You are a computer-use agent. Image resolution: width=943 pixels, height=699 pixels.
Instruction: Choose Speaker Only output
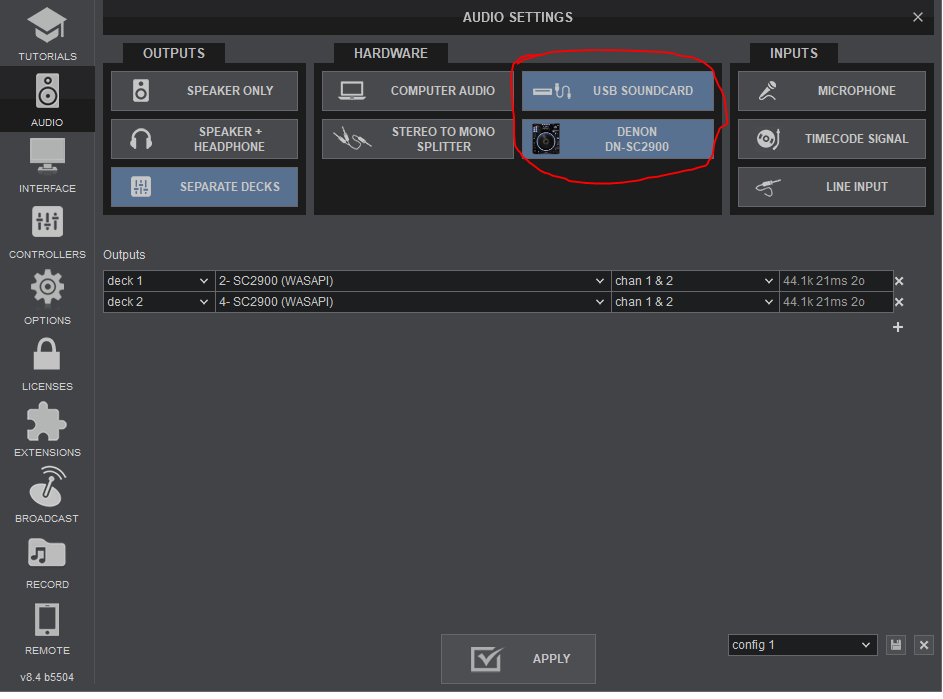click(x=204, y=91)
